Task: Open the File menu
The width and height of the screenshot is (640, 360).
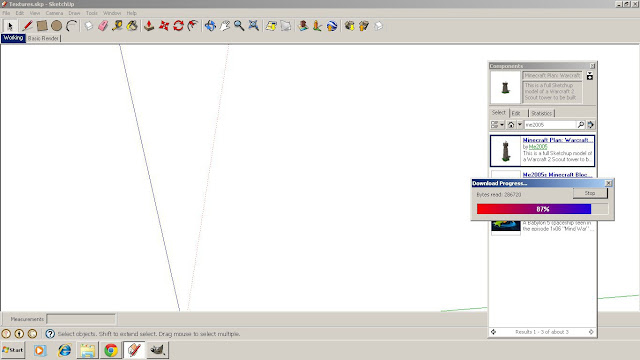Action: 6,13
